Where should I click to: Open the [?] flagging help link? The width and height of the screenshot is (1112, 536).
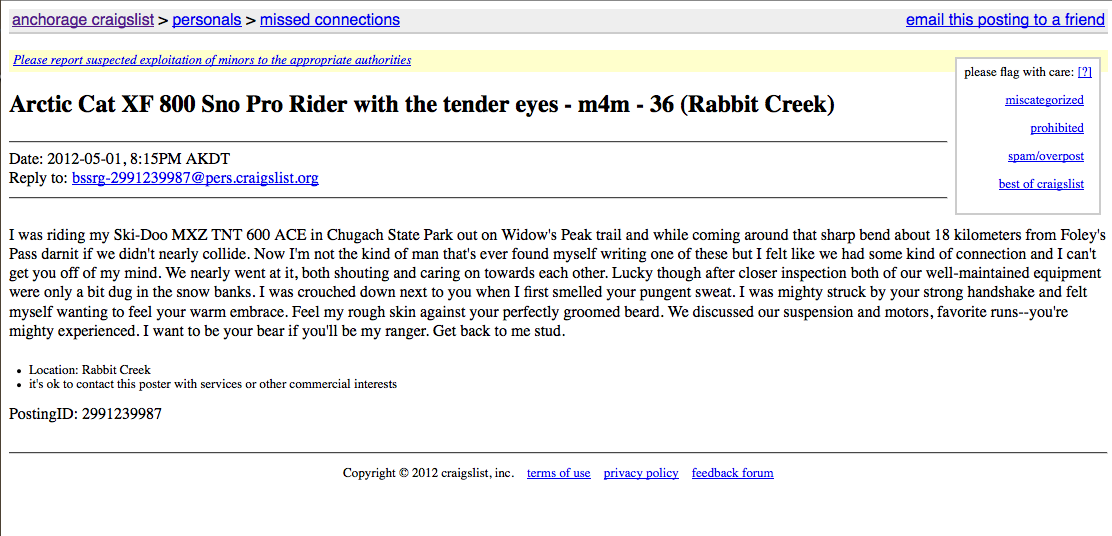(1084, 72)
